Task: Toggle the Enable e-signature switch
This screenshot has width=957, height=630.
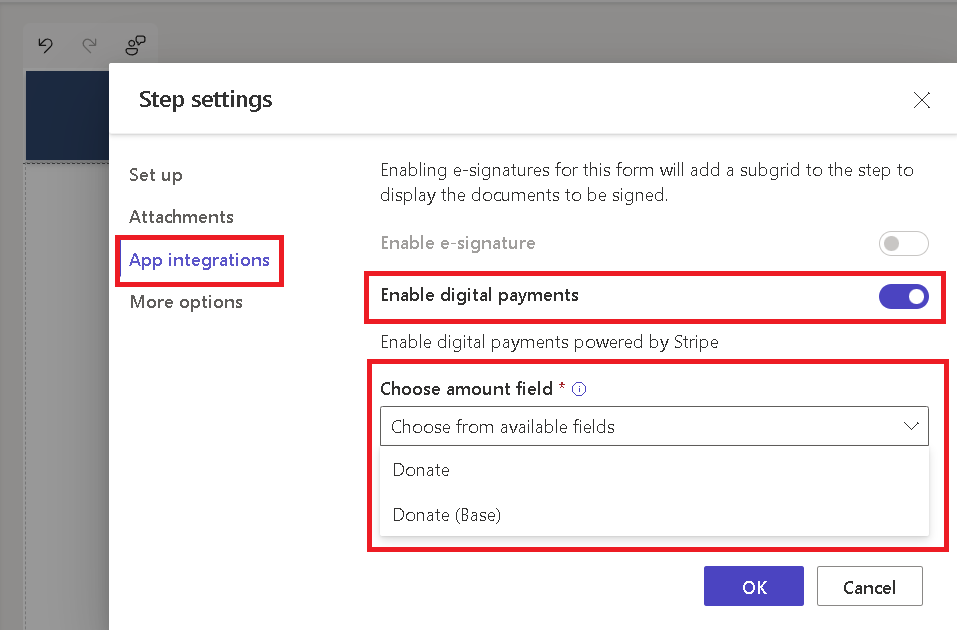Action: 903,243
